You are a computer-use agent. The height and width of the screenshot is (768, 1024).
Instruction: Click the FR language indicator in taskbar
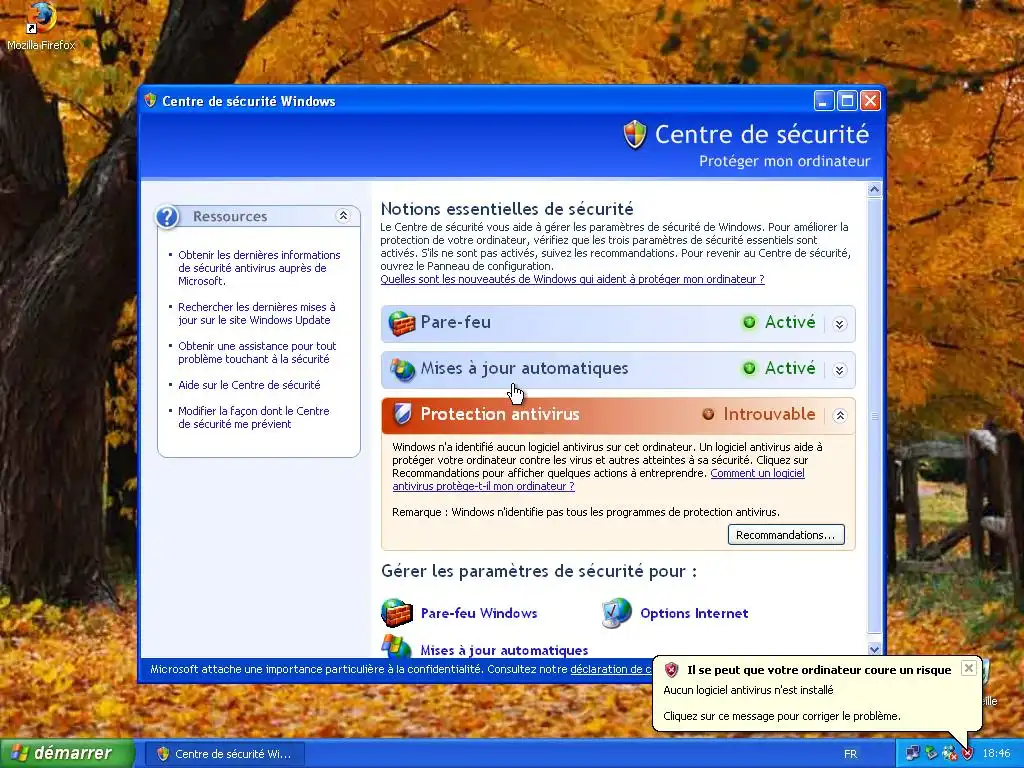pos(850,754)
